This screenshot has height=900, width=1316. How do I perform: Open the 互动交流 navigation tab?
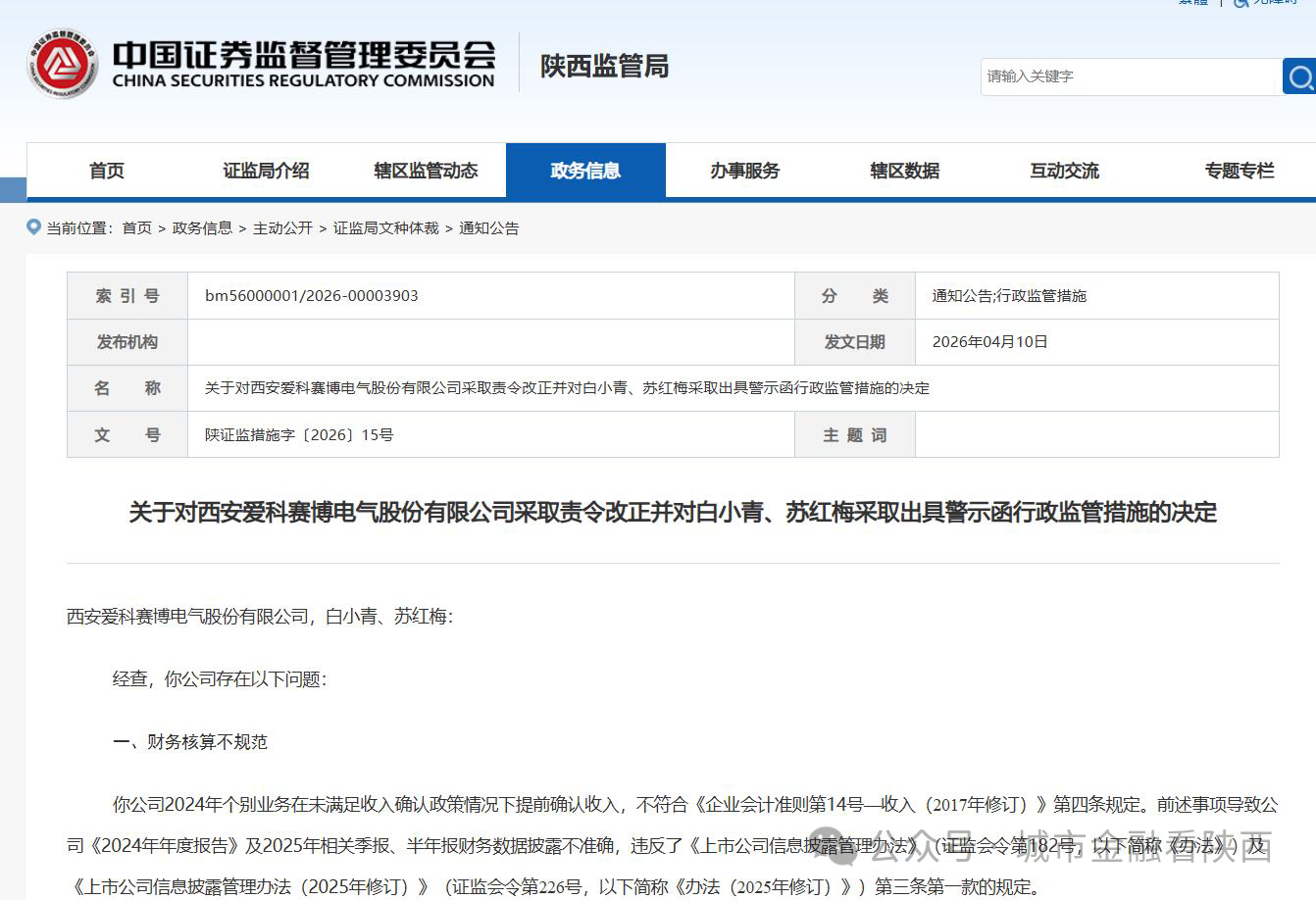click(x=1065, y=171)
